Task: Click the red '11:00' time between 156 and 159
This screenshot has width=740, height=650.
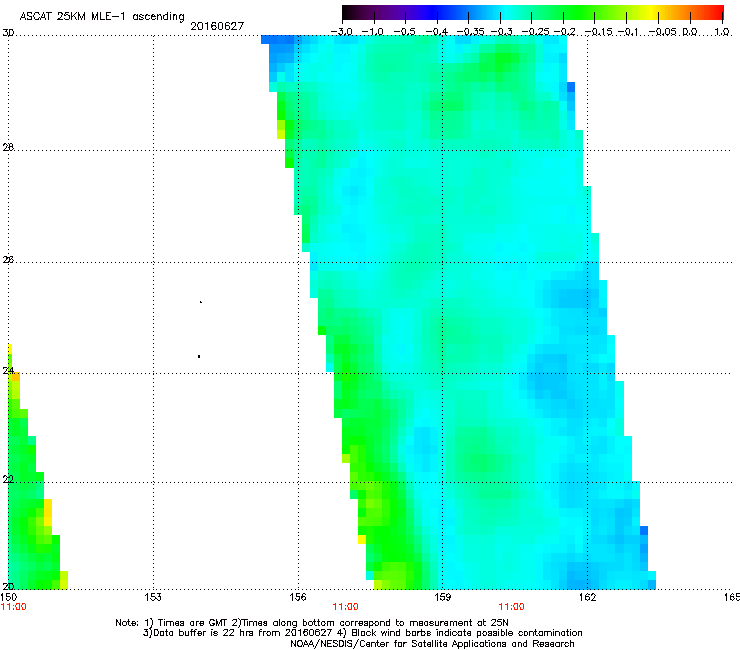Action: coord(345,607)
